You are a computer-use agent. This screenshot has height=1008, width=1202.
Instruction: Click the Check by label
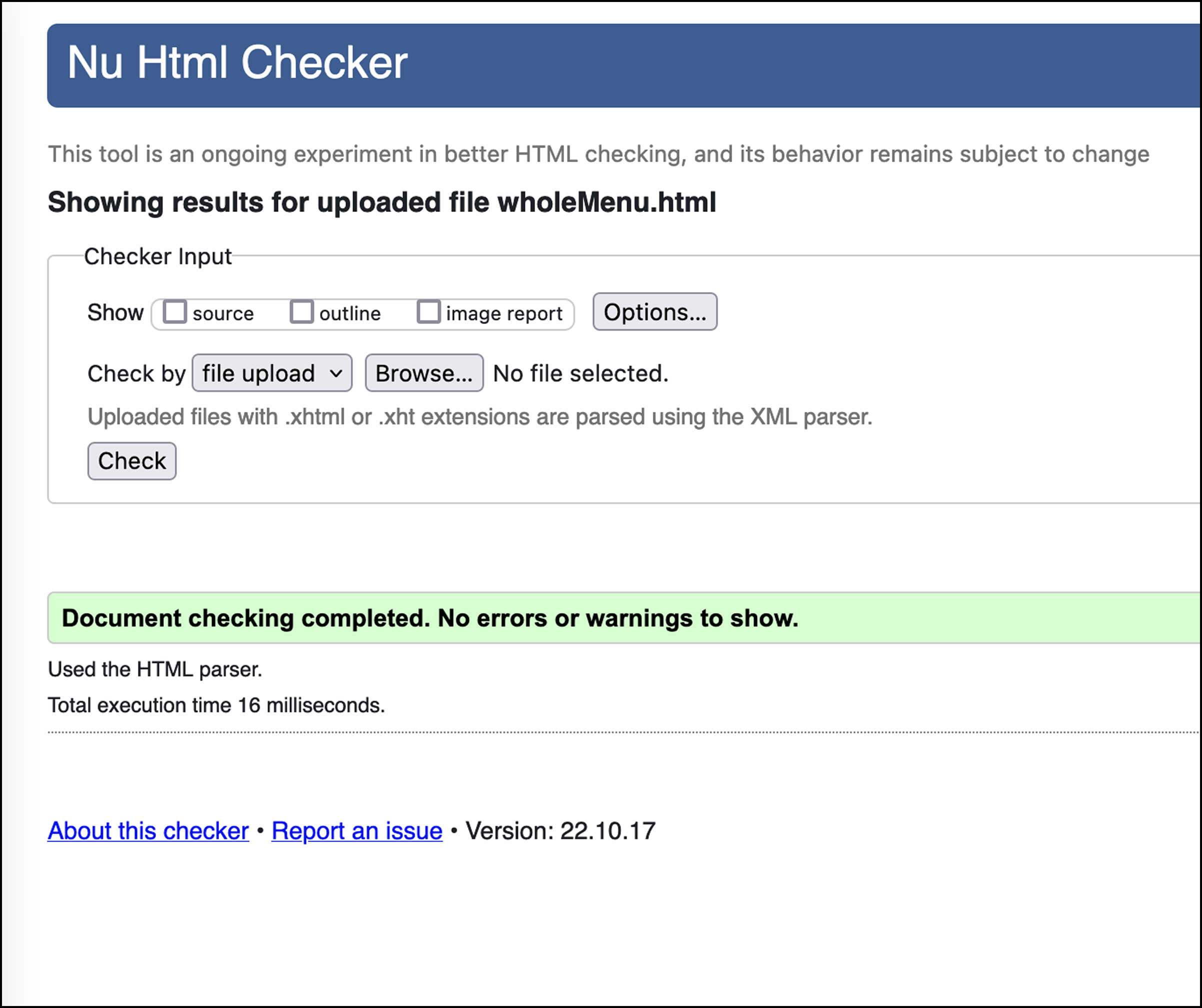[136, 374]
